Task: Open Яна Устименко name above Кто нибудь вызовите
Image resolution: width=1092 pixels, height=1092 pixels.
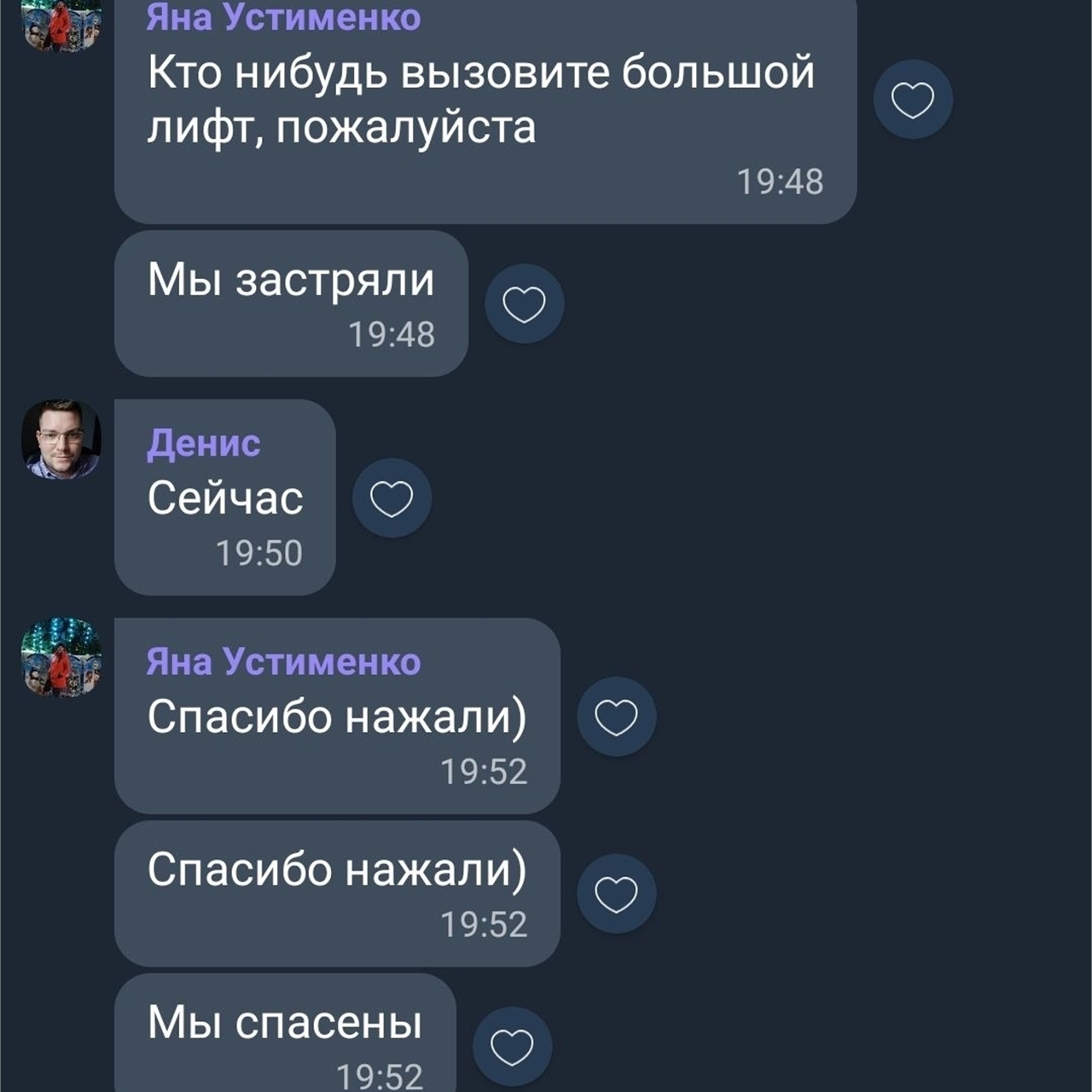Action: (283, 17)
